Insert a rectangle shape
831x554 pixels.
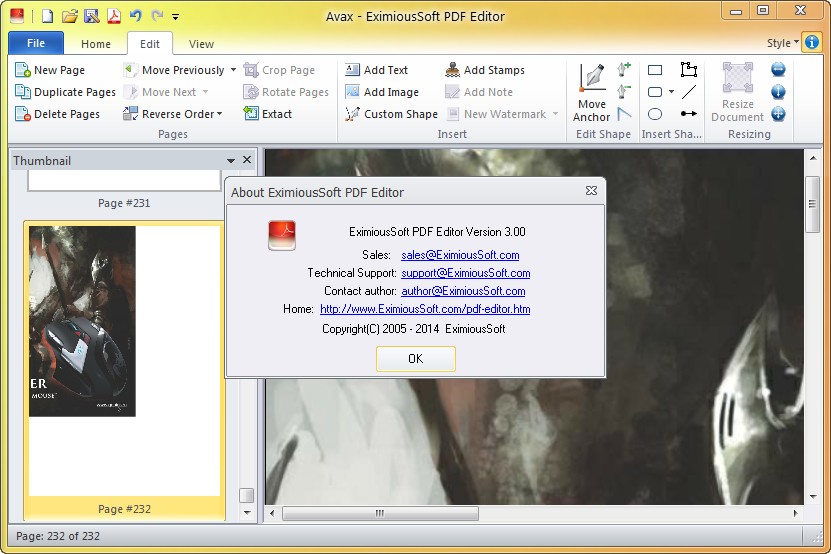(x=655, y=70)
